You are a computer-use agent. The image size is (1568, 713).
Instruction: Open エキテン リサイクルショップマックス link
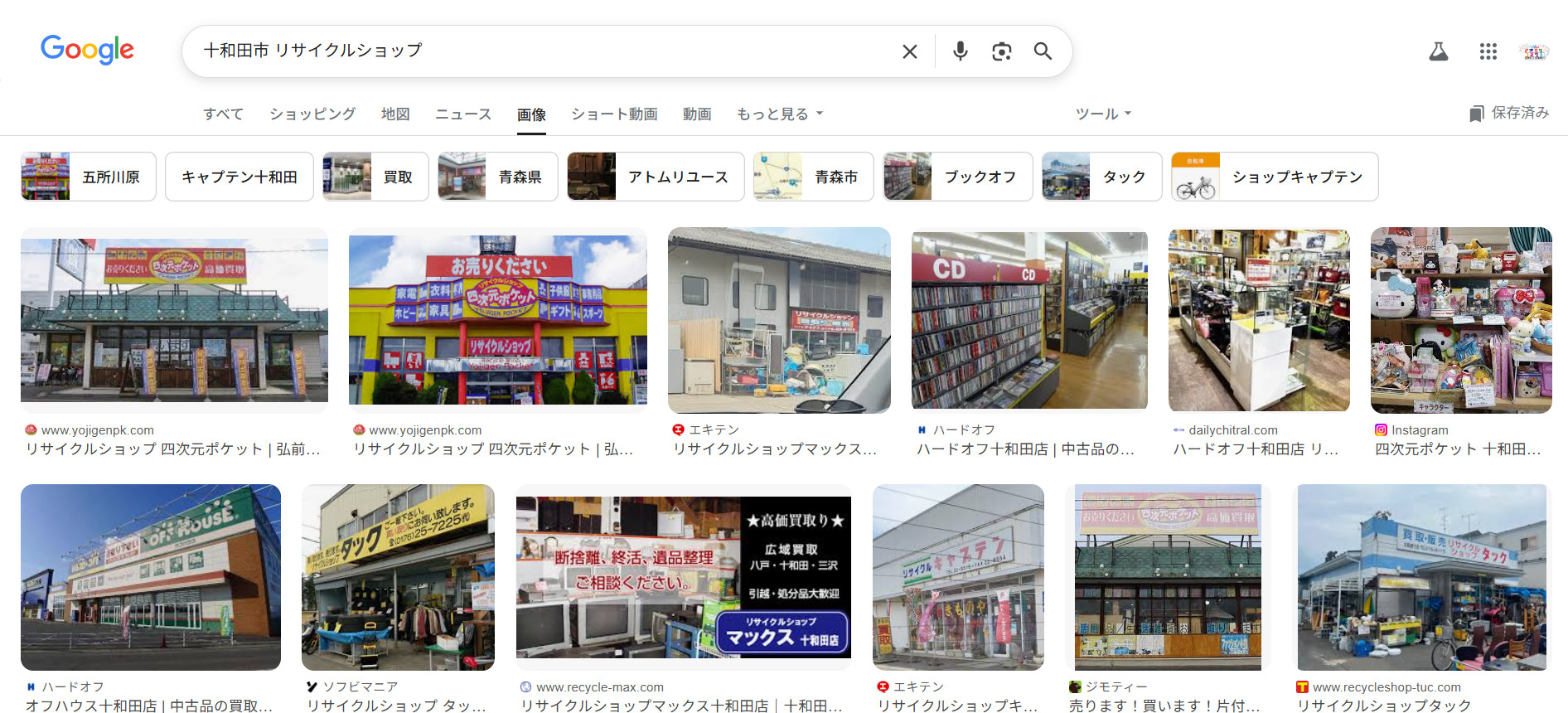pos(775,449)
